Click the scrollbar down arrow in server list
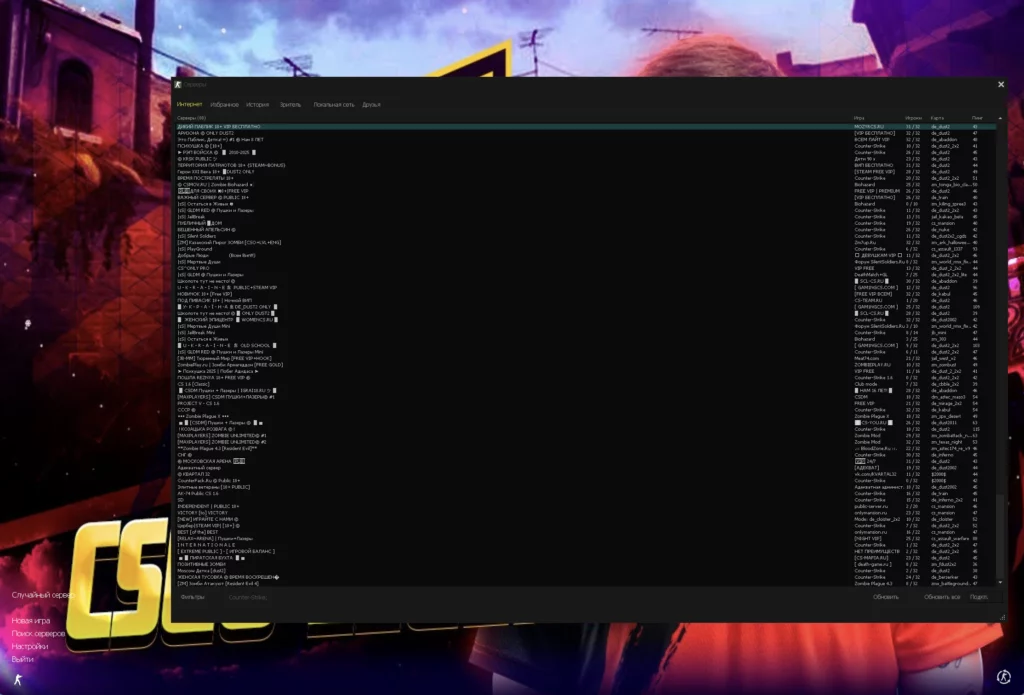Viewport: 1024px width, 695px height. (x=1000, y=583)
